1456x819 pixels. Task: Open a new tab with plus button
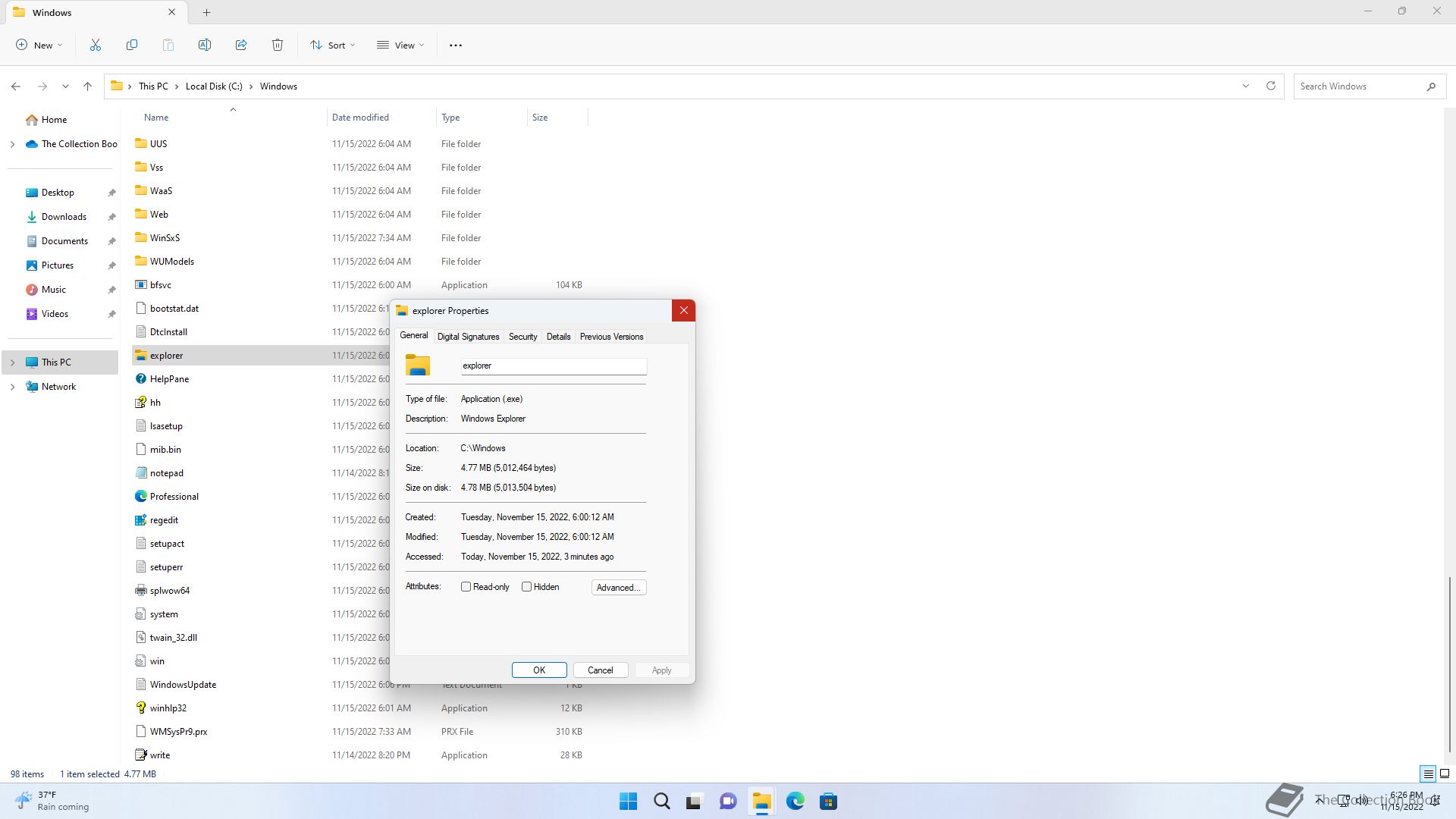pyautogui.click(x=206, y=12)
